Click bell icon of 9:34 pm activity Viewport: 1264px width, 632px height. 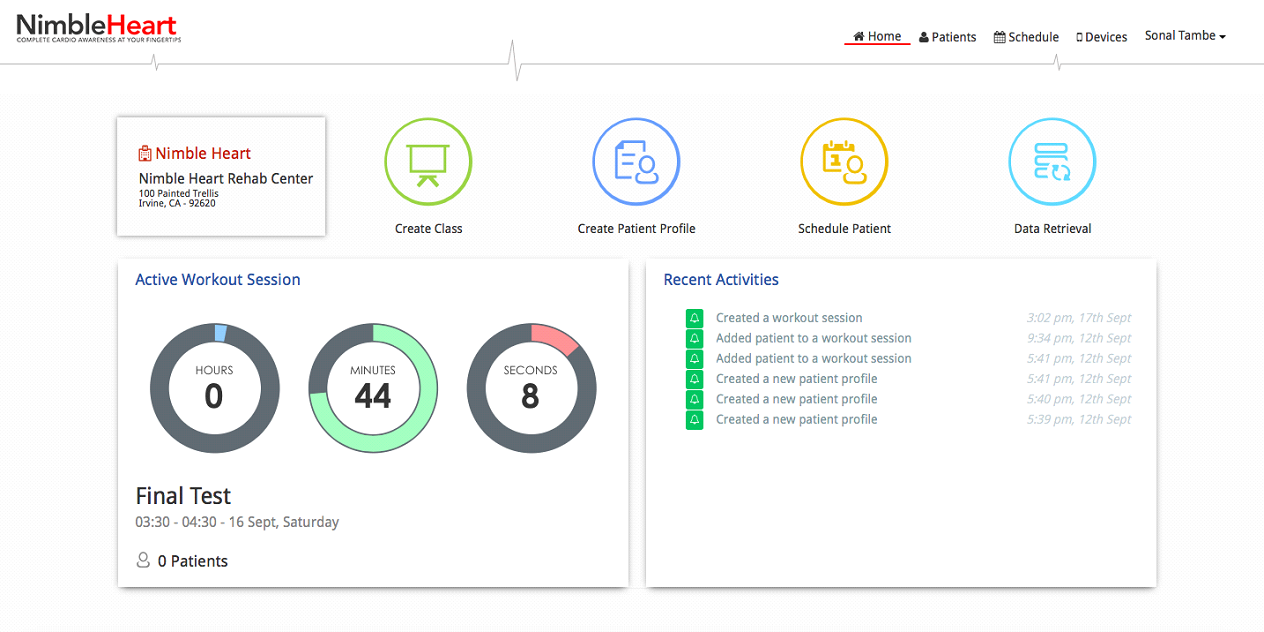pyautogui.click(x=695, y=338)
